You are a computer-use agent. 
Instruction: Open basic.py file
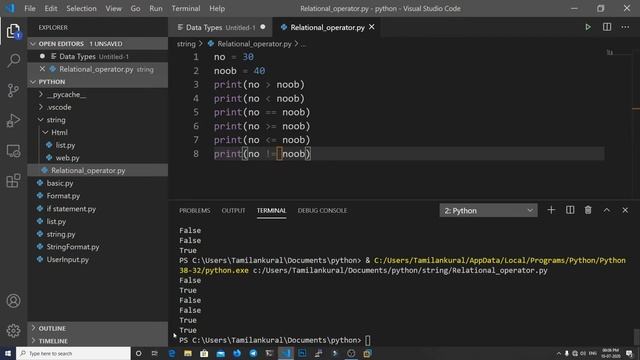click(x=98, y=183)
